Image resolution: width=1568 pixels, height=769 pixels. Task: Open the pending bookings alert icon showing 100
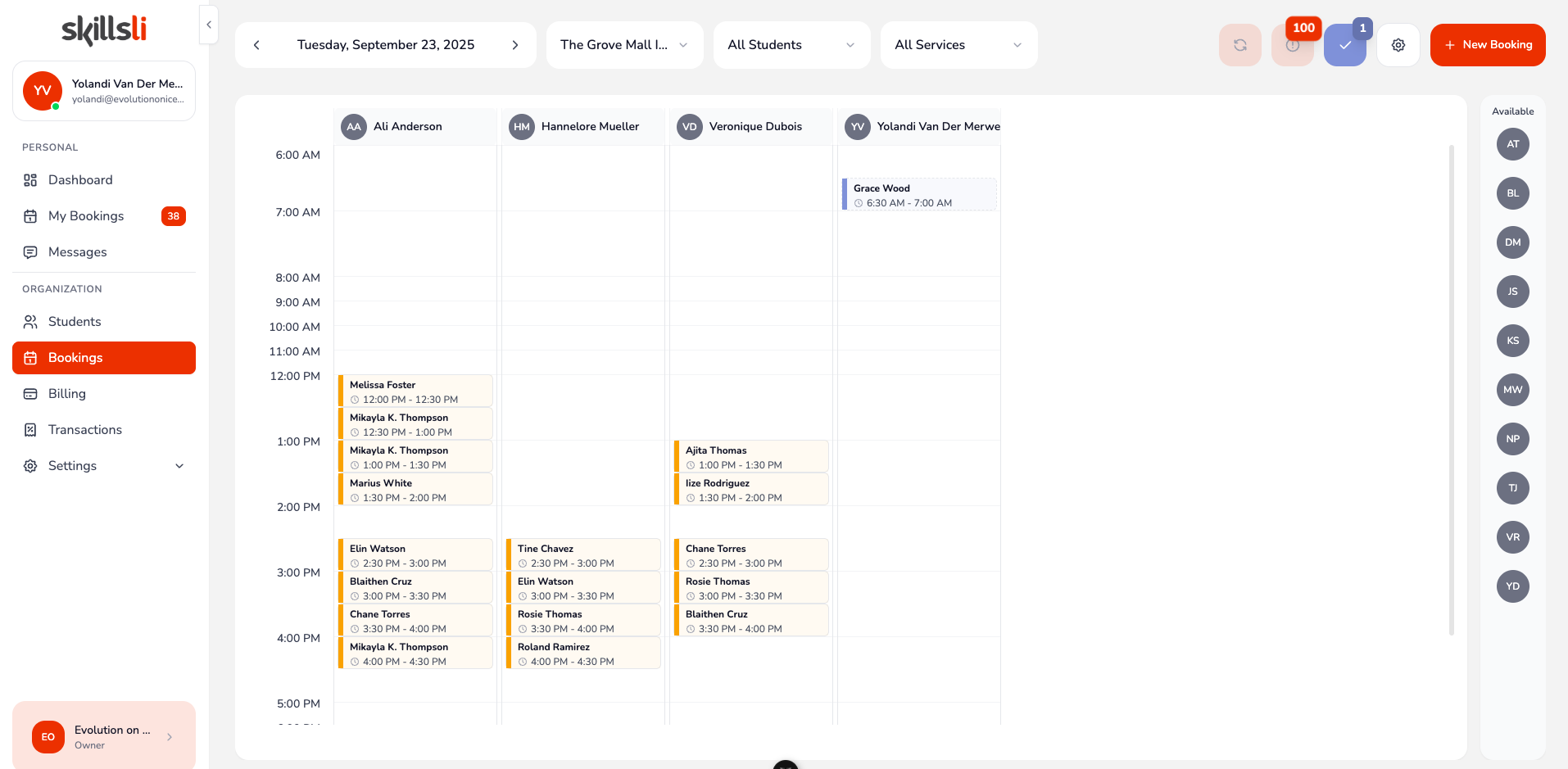[1293, 45]
